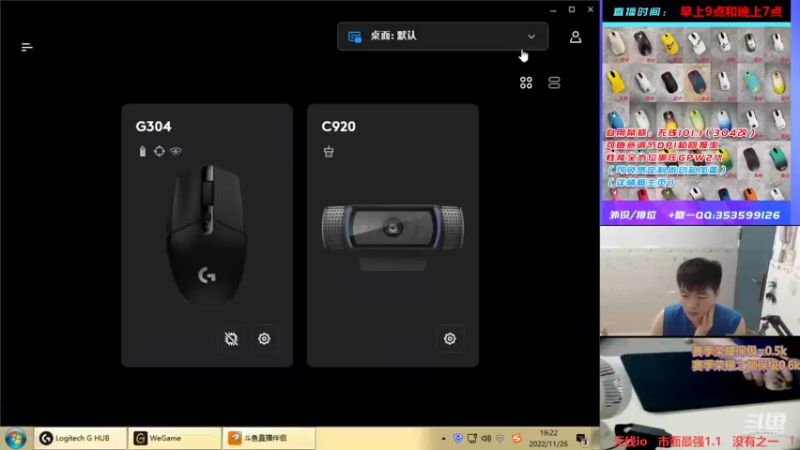Image resolution: width=800 pixels, height=450 pixels.
Task: Click the G304 wireless signal icon
Action: point(176,151)
